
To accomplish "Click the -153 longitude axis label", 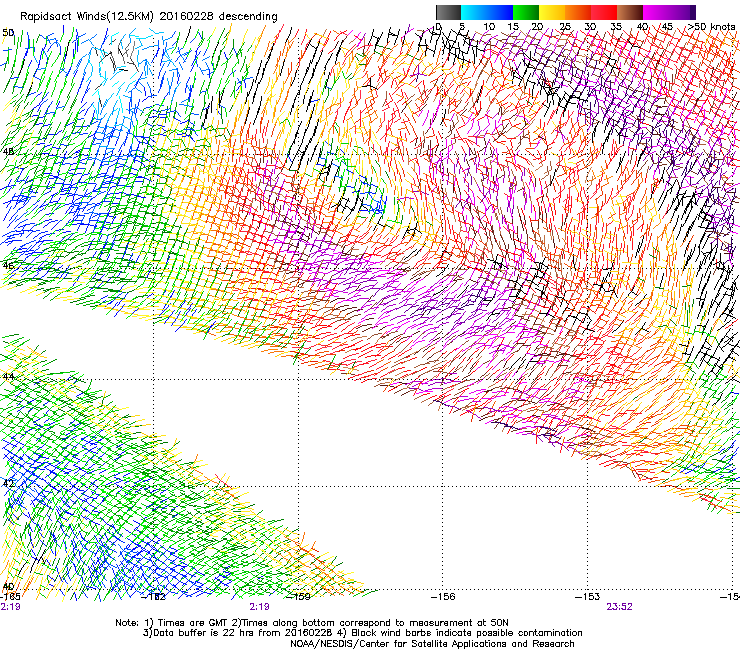I will (588, 596).
